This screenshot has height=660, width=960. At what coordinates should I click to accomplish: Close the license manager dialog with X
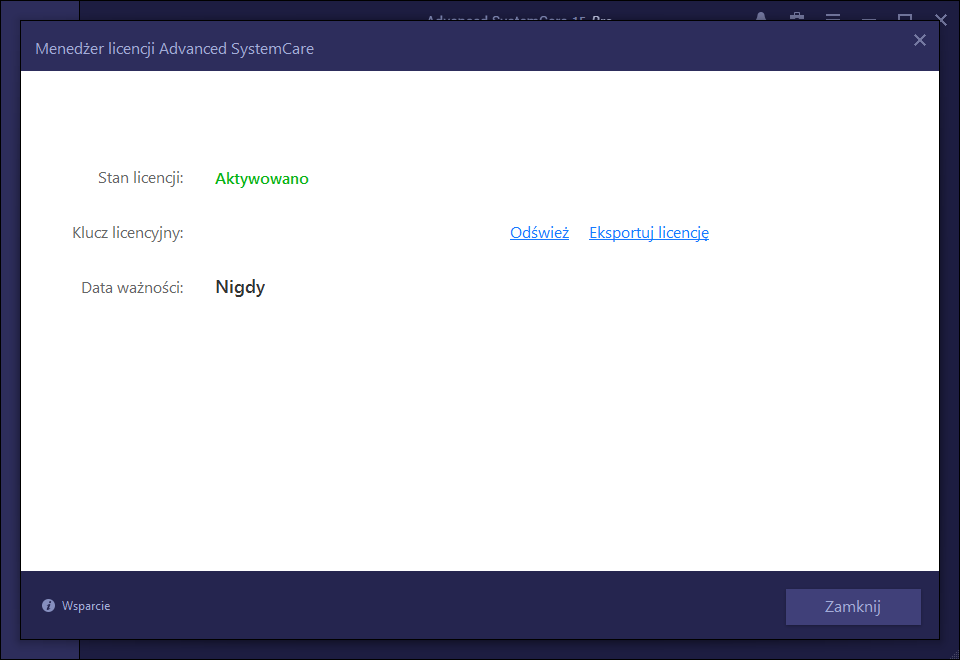tap(920, 40)
